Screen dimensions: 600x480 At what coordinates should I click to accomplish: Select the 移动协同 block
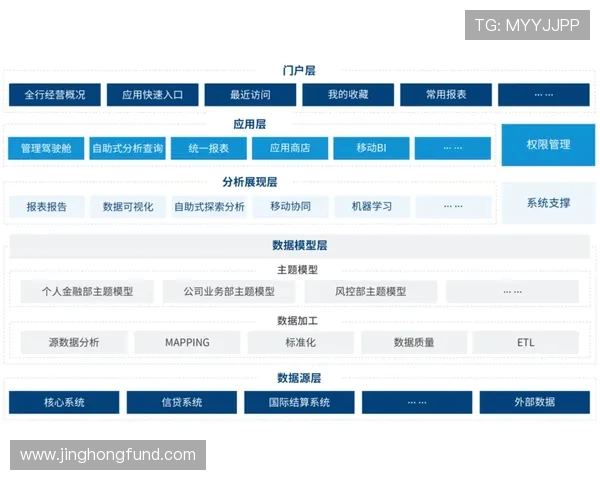(291, 207)
